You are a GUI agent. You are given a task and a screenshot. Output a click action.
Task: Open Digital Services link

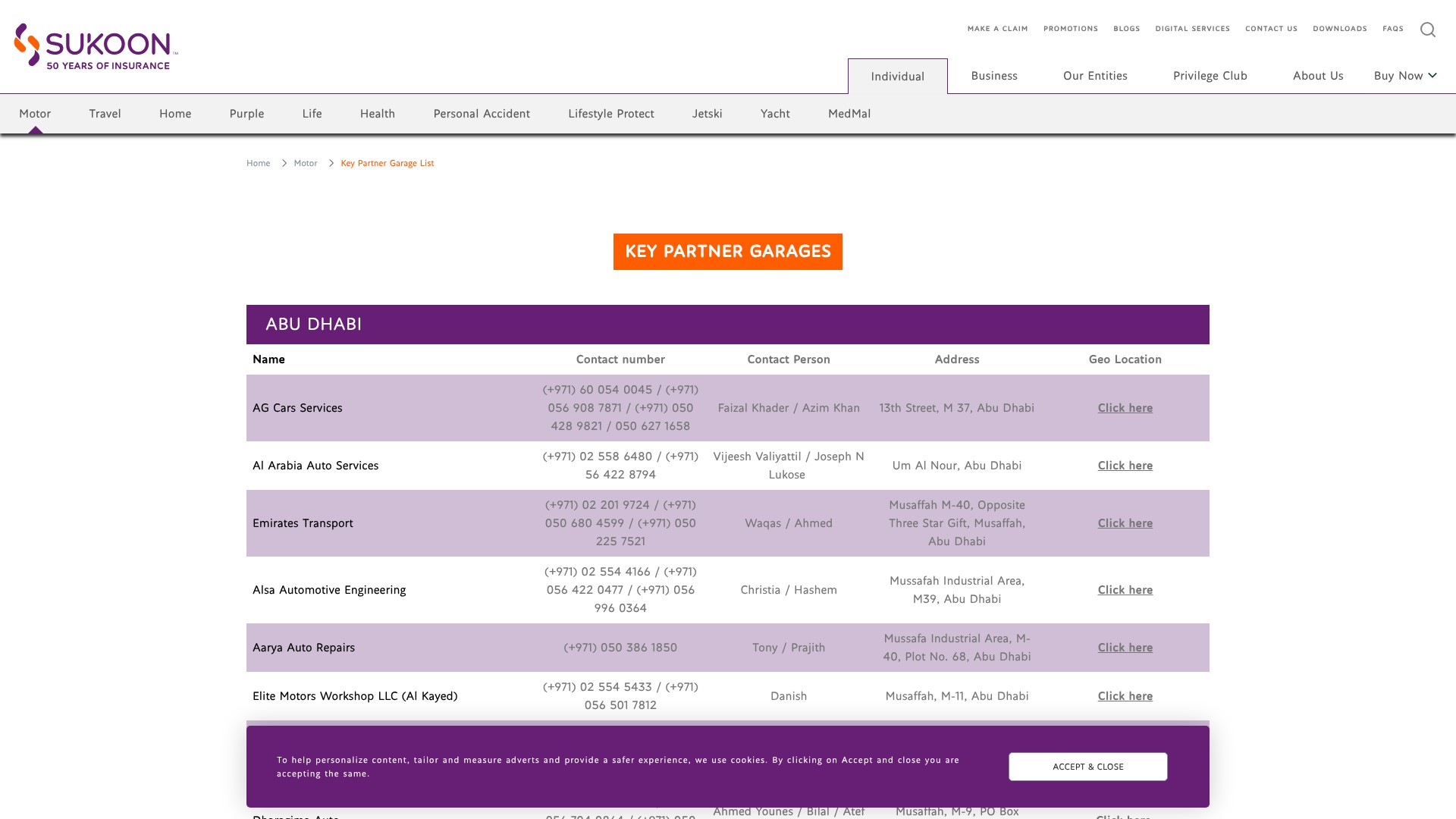tap(1193, 29)
